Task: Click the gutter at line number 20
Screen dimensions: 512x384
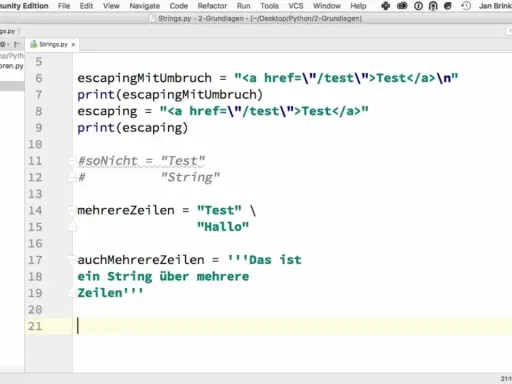Action: 35,310
